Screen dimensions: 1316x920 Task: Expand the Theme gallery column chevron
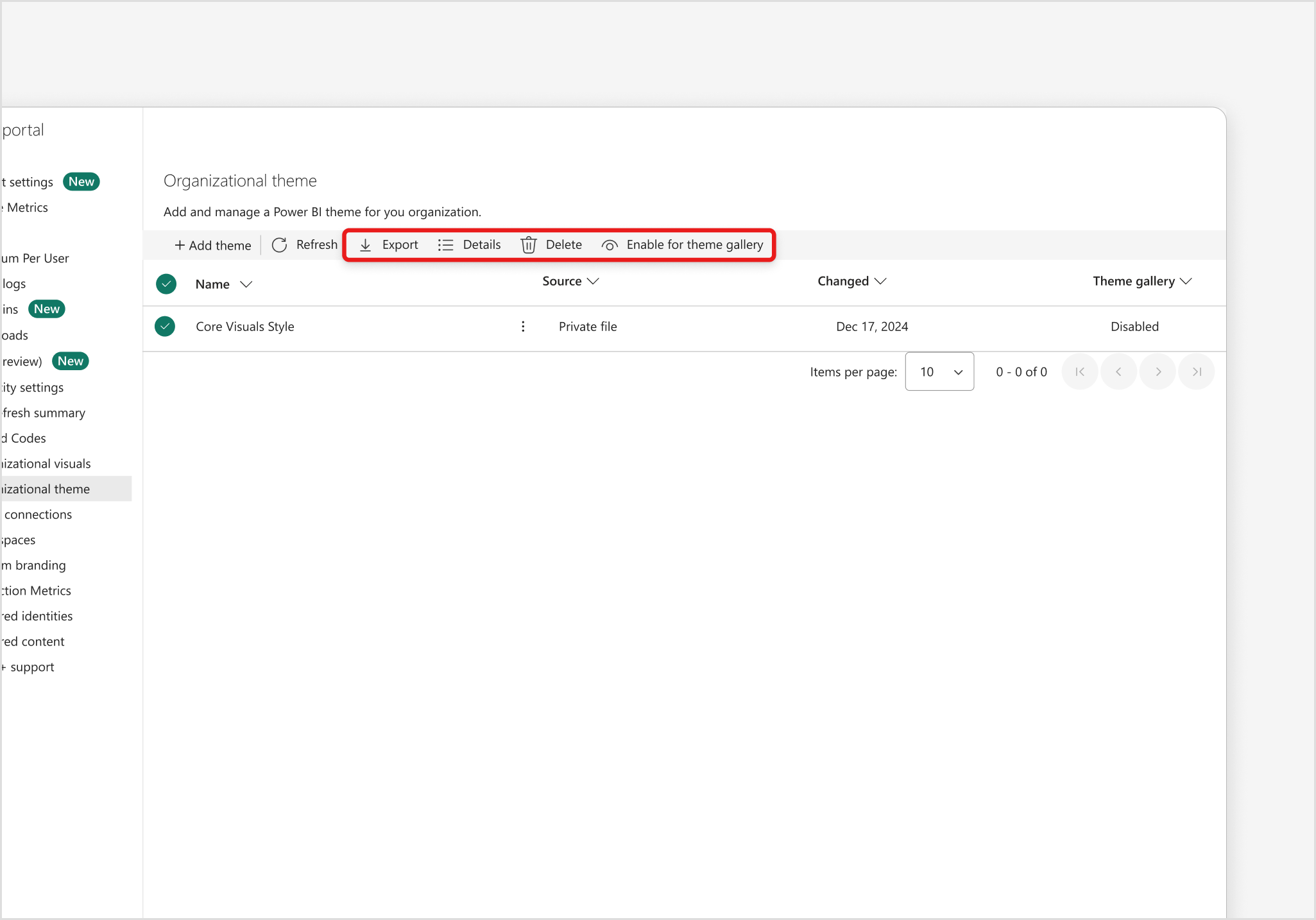[1186, 281]
